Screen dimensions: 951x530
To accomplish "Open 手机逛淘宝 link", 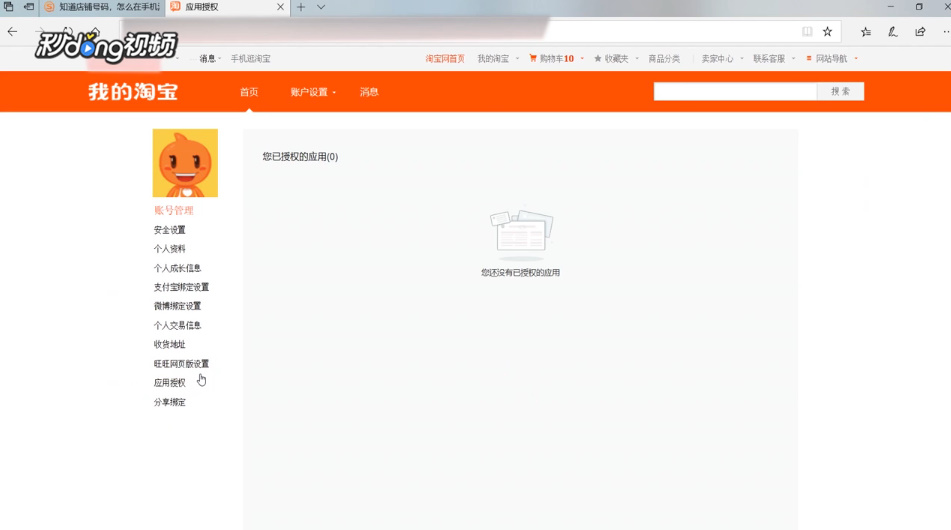I will click(250, 59).
